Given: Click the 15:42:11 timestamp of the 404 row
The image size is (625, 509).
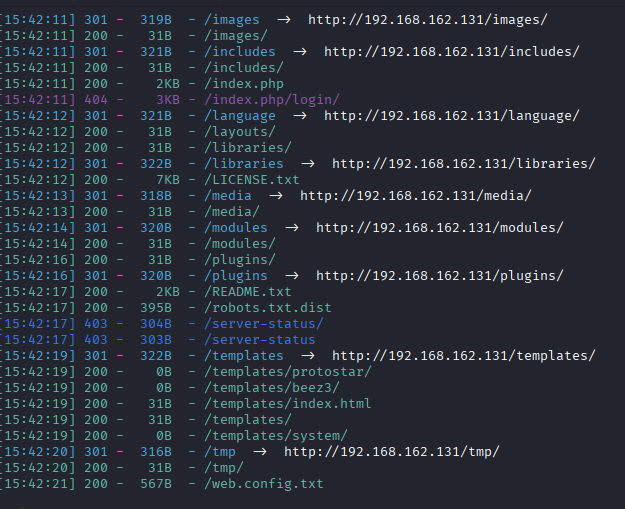Looking at the screenshot, I should [x=36, y=100].
